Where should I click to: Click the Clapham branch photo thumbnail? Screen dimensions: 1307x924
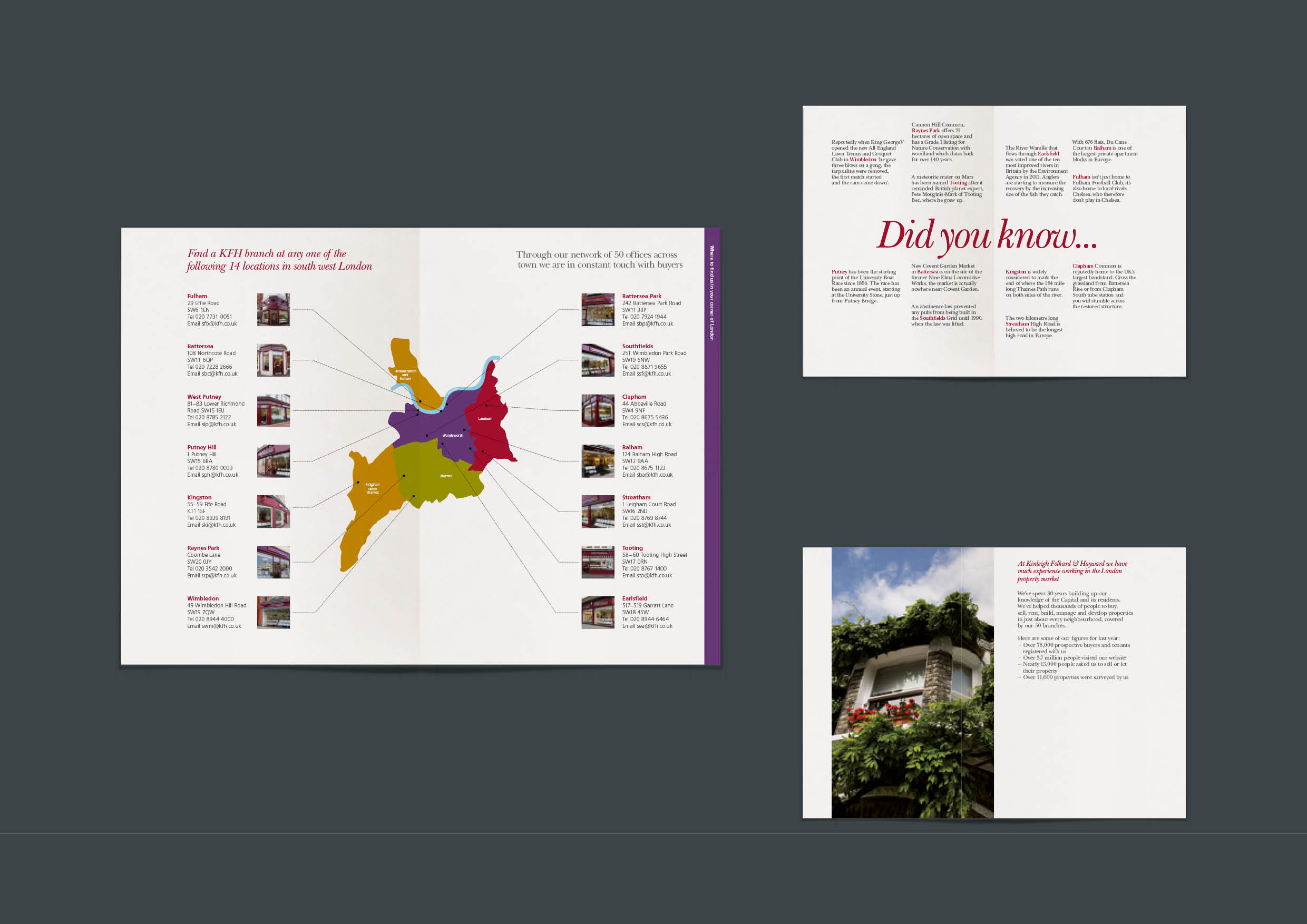coord(598,410)
